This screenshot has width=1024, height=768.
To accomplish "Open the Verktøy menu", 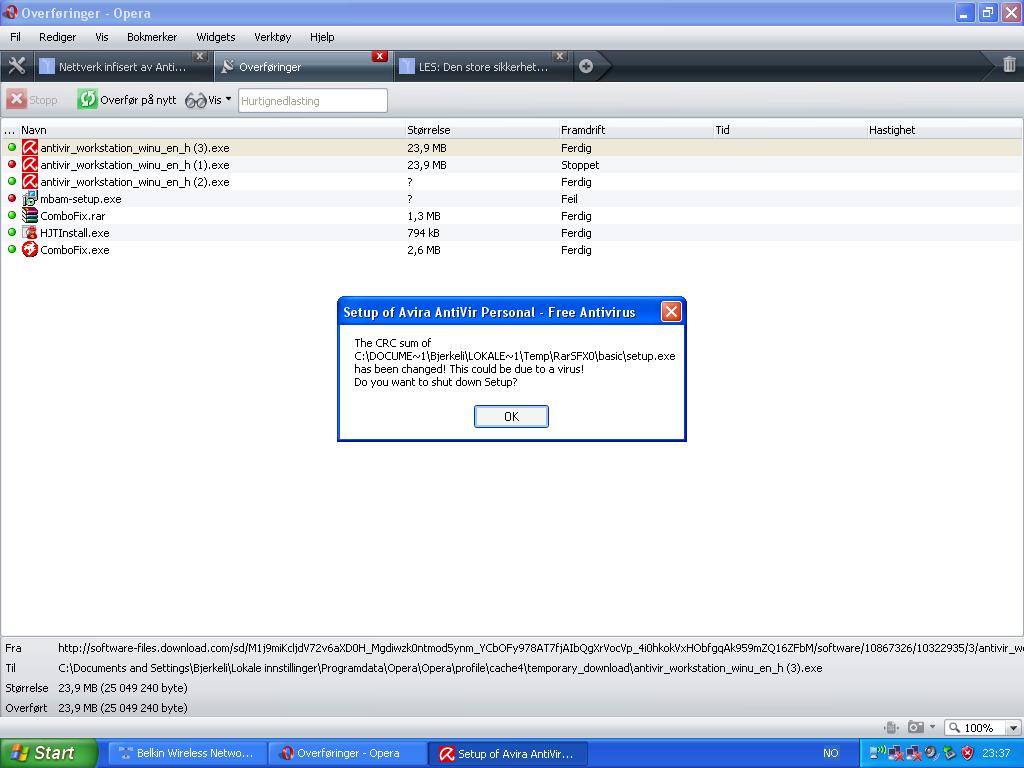I will click(x=272, y=37).
